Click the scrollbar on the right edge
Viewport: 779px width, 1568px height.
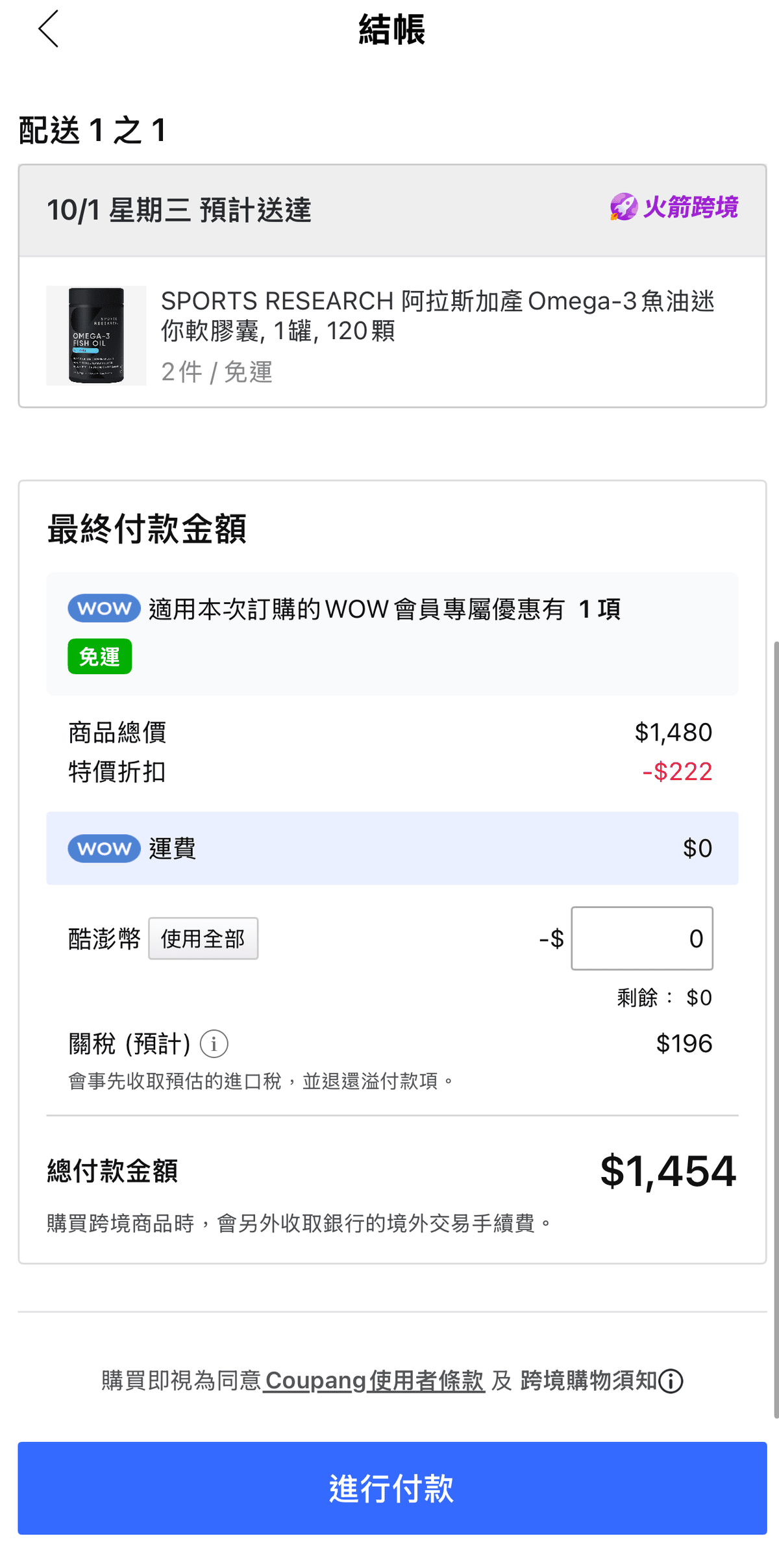click(775, 1026)
